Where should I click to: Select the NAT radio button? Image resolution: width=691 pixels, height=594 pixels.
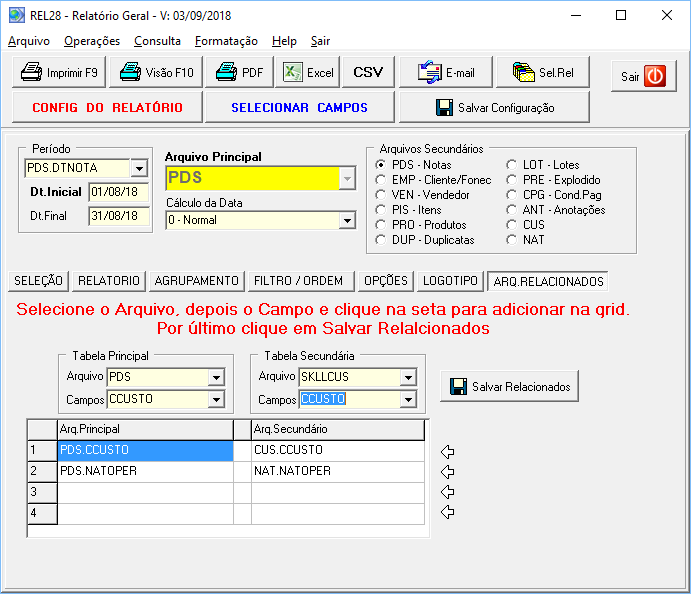pyautogui.click(x=511, y=240)
